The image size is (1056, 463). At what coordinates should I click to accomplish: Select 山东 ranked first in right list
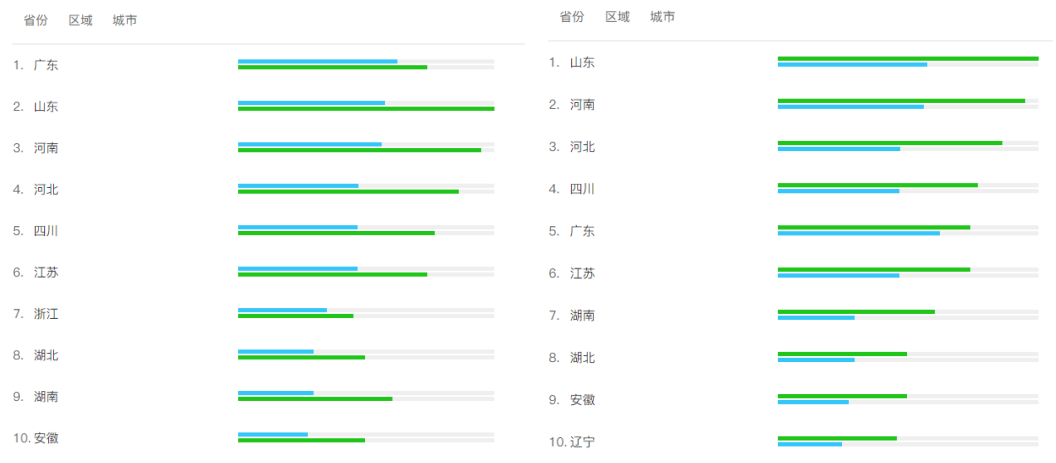pyautogui.click(x=582, y=63)
